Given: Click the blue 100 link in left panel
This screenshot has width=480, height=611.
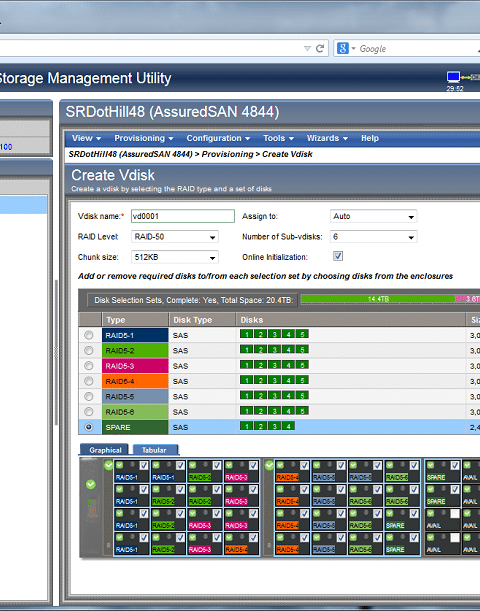Looking at the screenshot, I should (x=6, y=147).
